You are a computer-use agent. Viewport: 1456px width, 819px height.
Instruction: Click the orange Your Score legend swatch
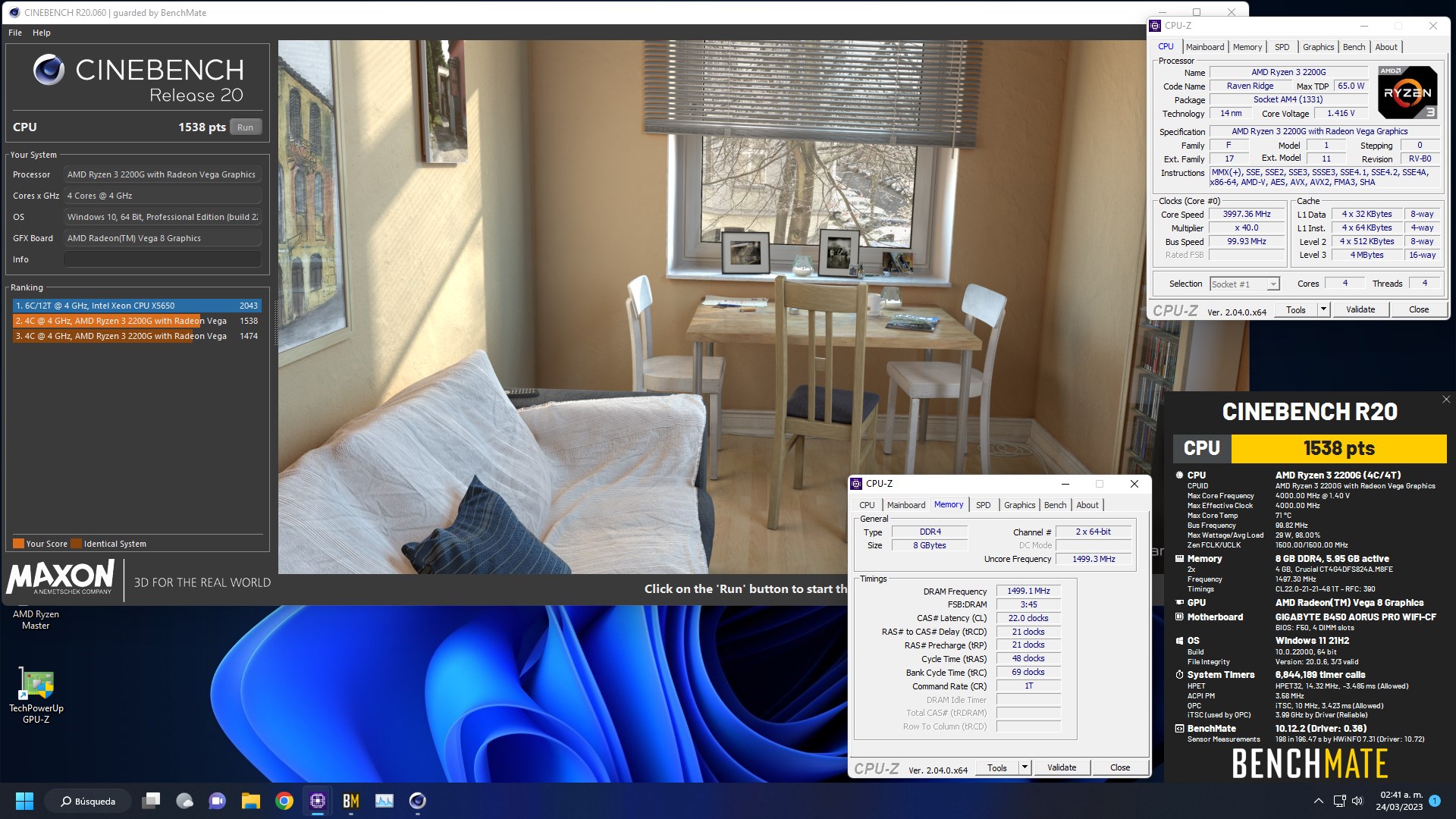point(18,544)
